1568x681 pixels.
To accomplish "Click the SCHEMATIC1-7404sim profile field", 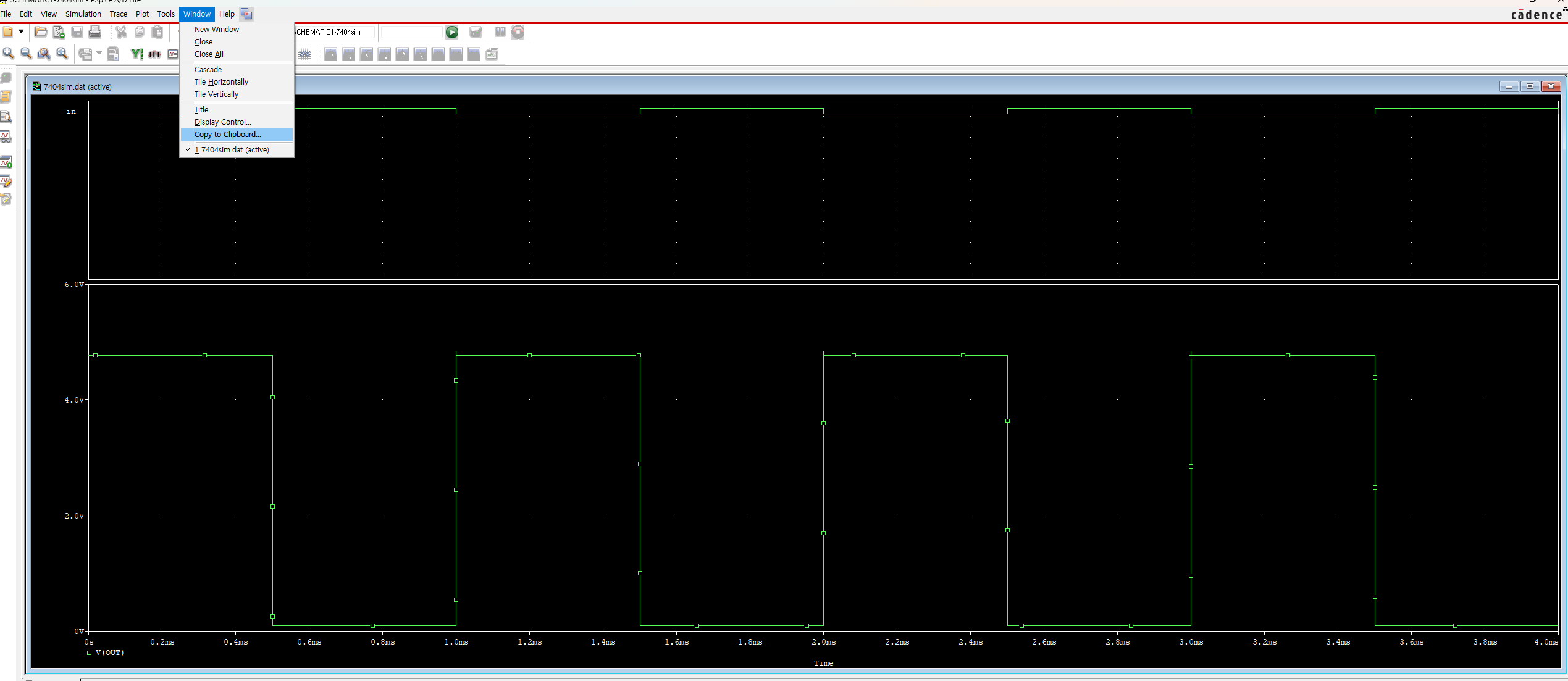I will click(333, 32).
